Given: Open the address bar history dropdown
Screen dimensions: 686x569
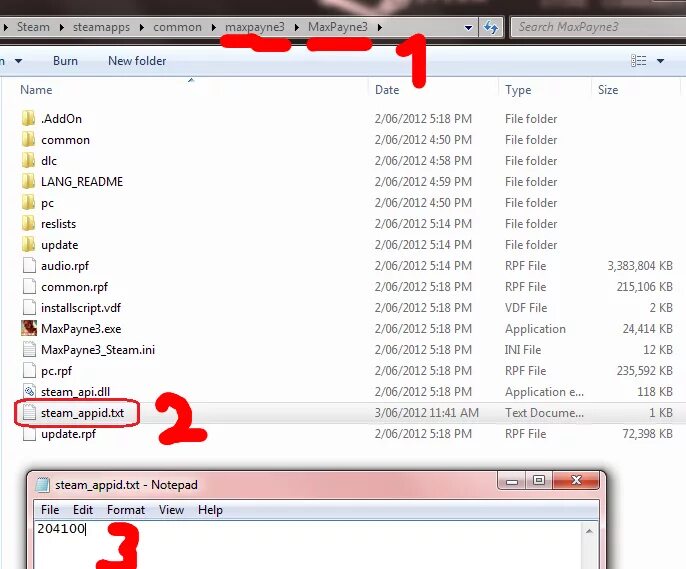Looking at the screenshot, I should click(468, 28).
